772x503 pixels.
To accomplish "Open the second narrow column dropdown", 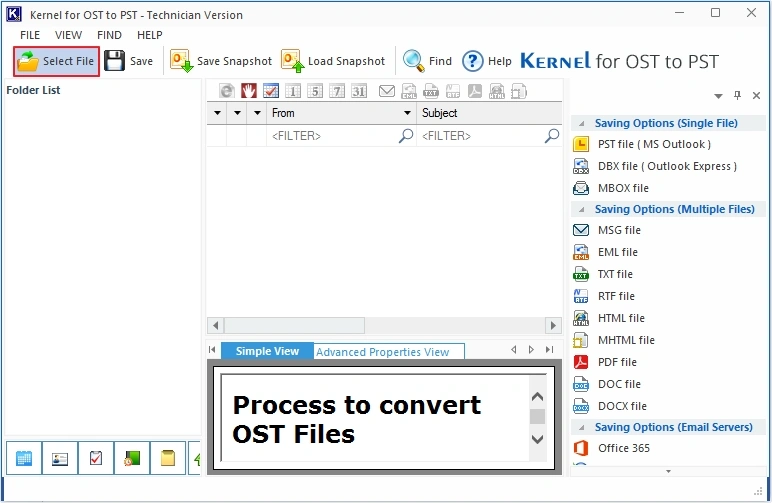I will coord(237,113).
